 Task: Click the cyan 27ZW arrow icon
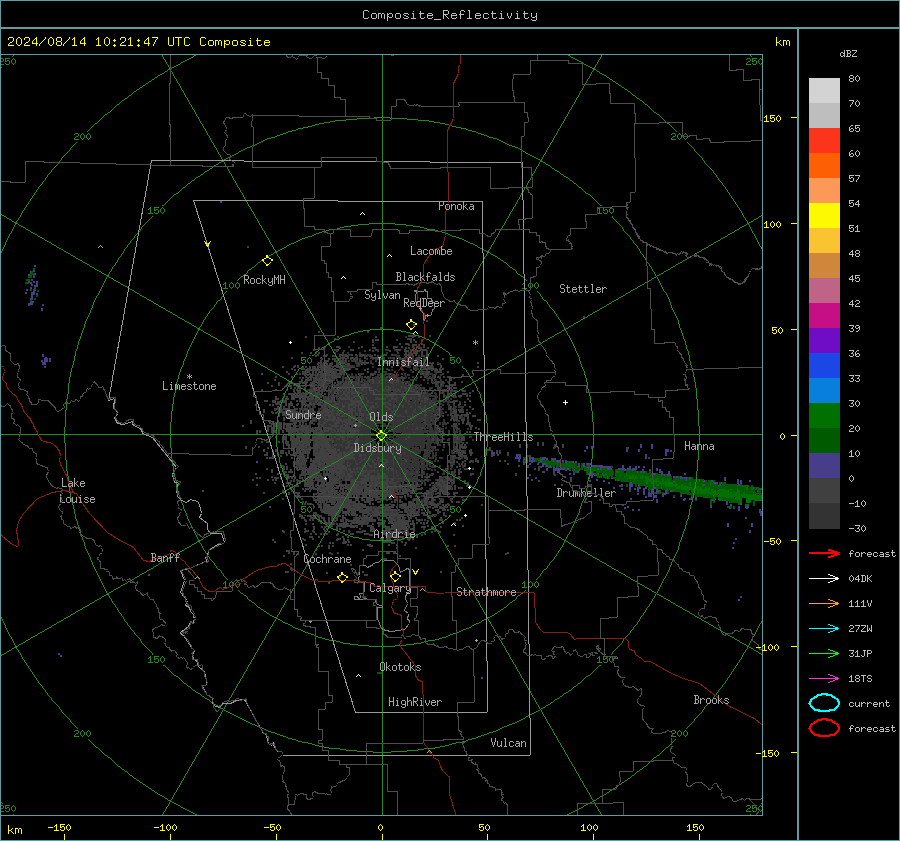(824, 629)
